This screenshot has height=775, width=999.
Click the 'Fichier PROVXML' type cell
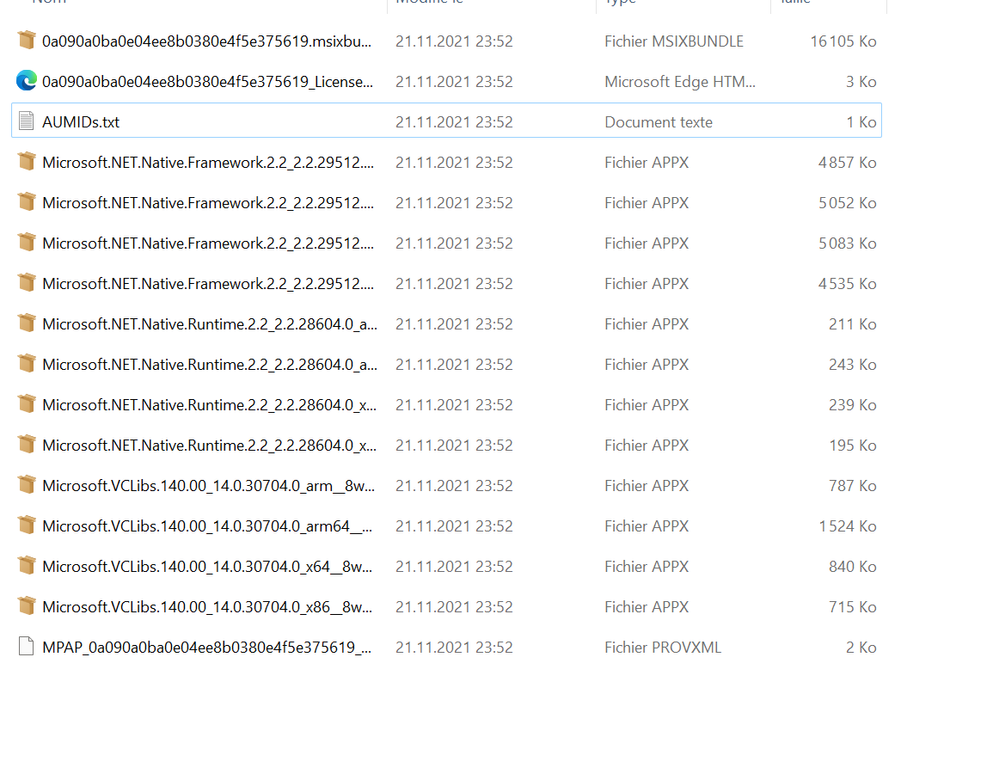click(662, 647)
